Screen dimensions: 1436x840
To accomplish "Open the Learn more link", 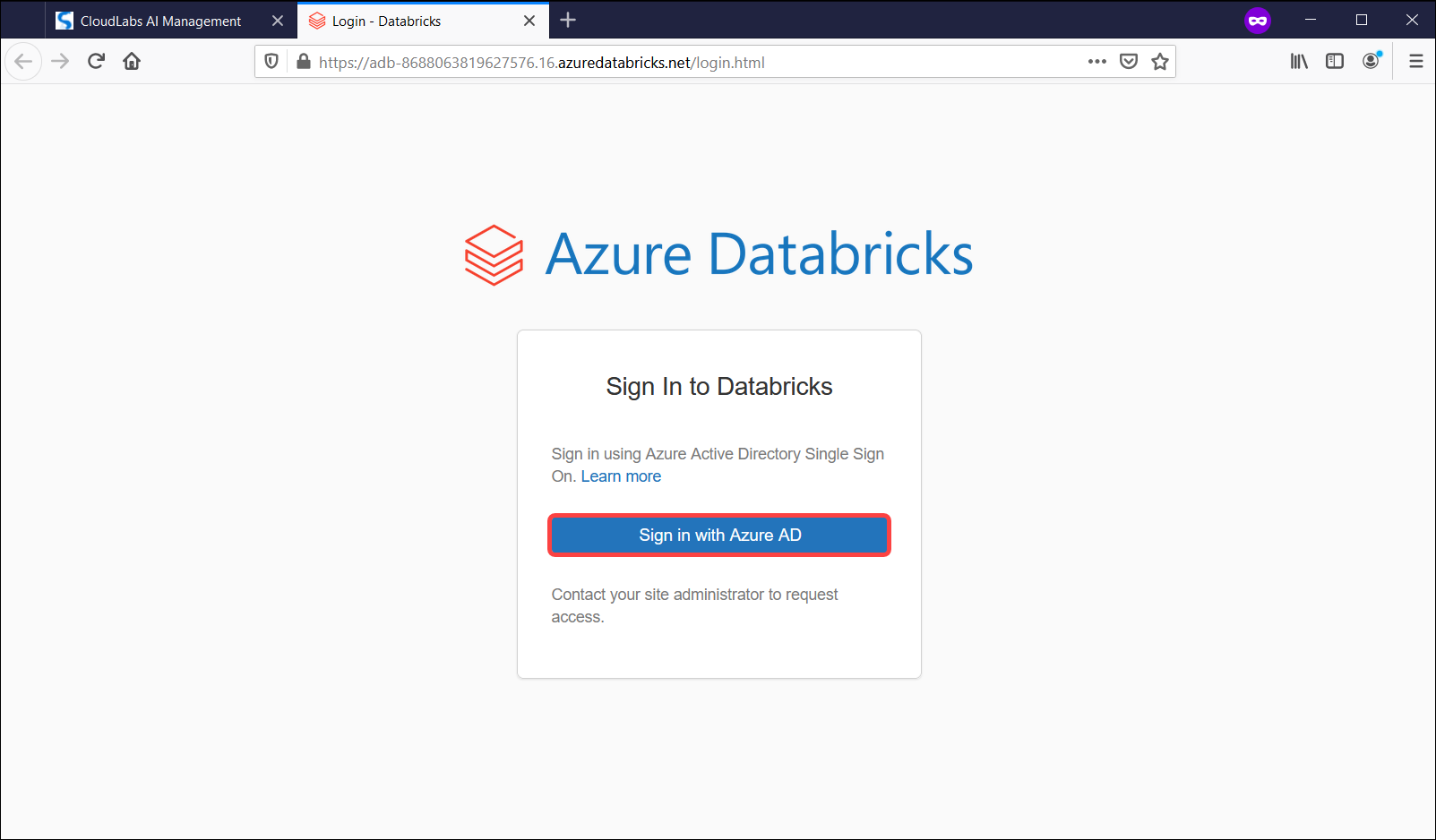I will tap(621, 476).
